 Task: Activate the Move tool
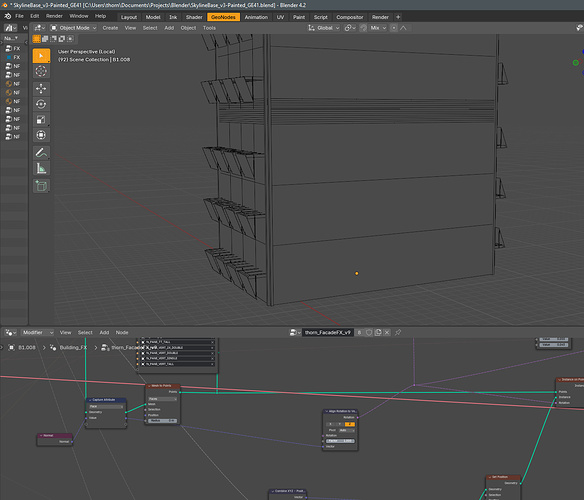tap(41, 89)
